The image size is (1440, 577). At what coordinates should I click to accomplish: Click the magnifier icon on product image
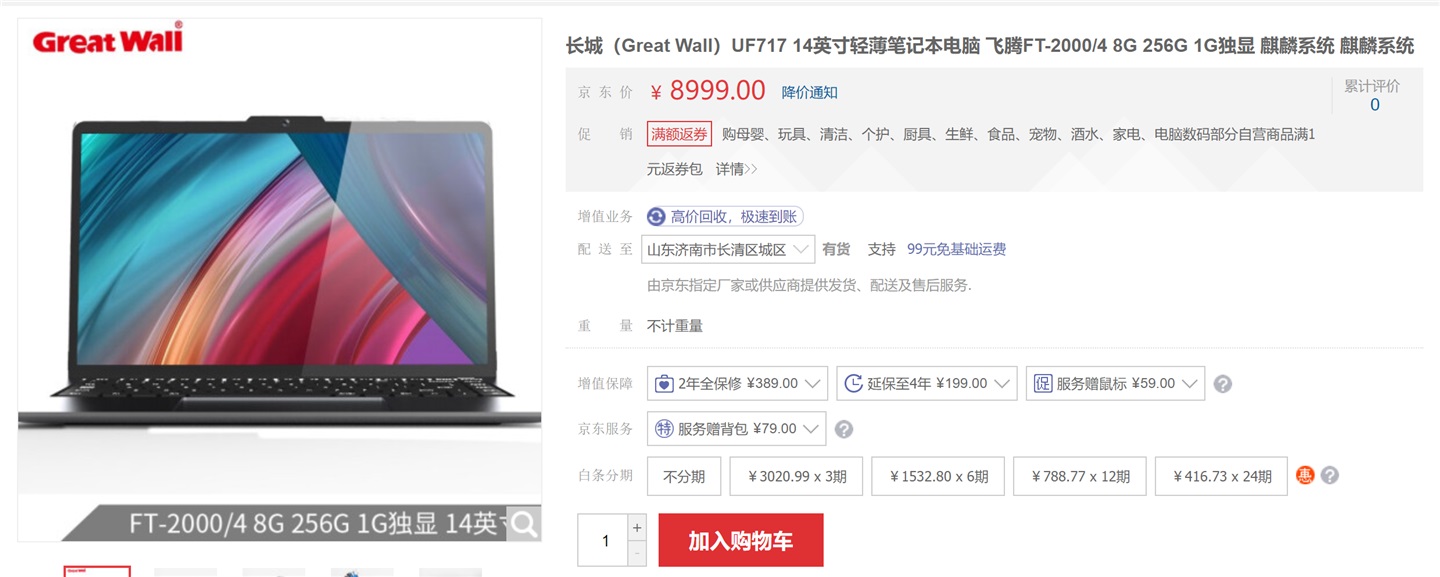524,523
